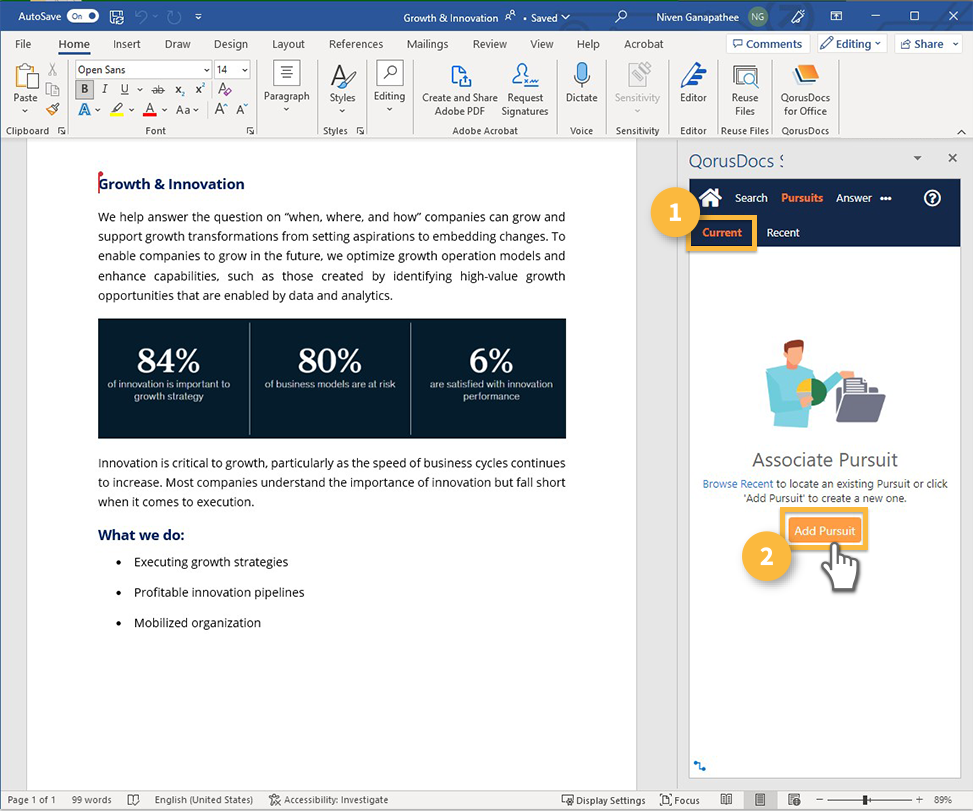Open Accessibility: Investigate status
This screenshot has width=973, height=811.
click(x=328, y=800)
